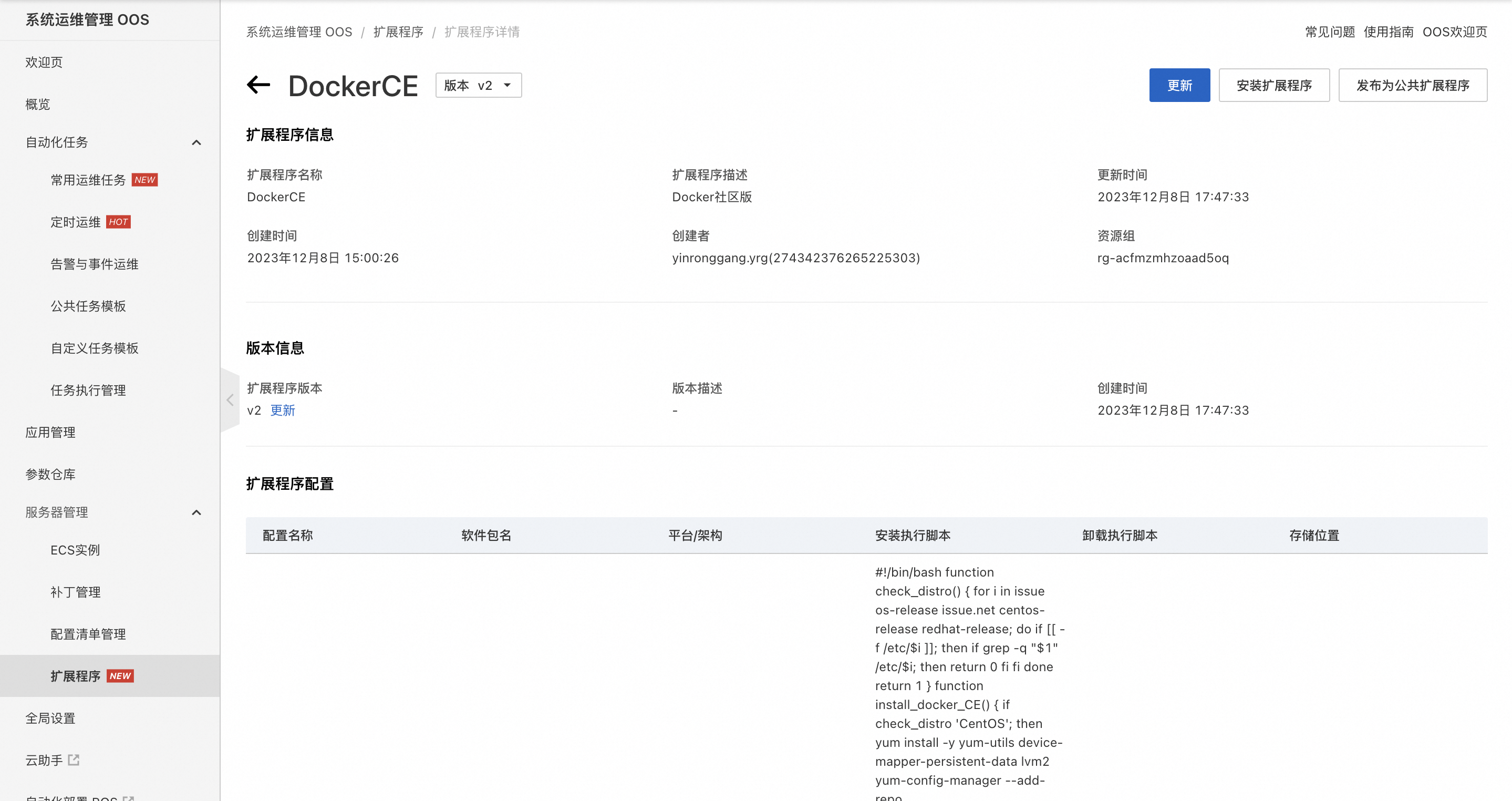The height and width of the screenshot is (801, 1512).
Task: Click the 软件包名 column header
Action: tap(486, 536)
